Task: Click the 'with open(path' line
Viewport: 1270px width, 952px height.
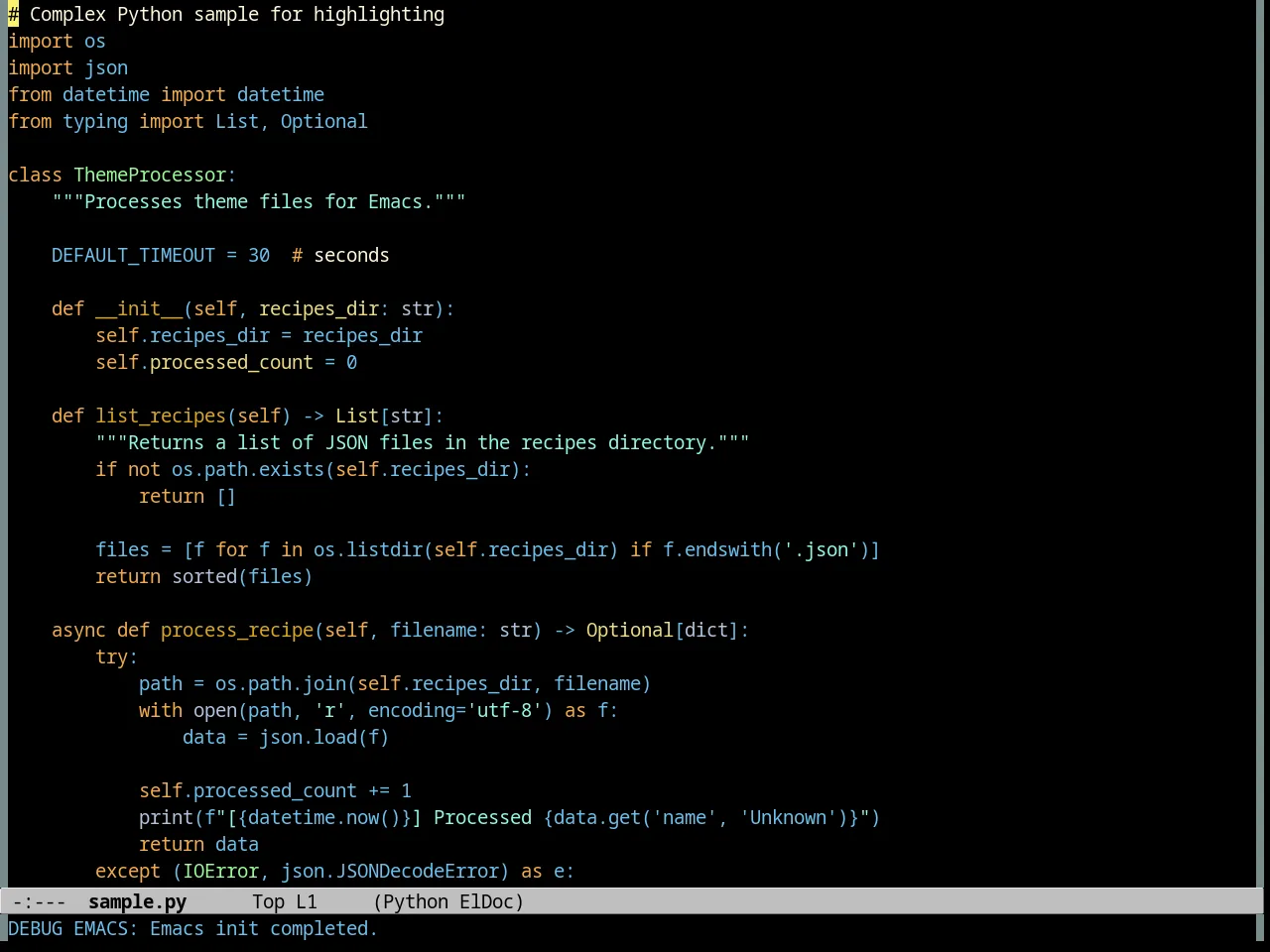Action: click(x=379, y=710)
